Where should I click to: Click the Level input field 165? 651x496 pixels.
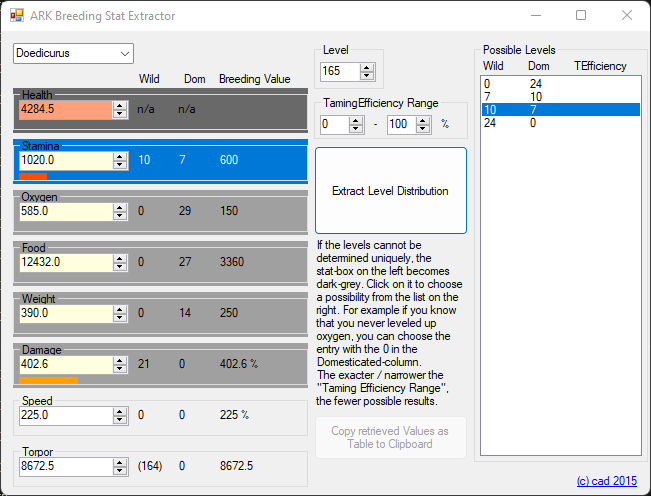click(340, 71)
